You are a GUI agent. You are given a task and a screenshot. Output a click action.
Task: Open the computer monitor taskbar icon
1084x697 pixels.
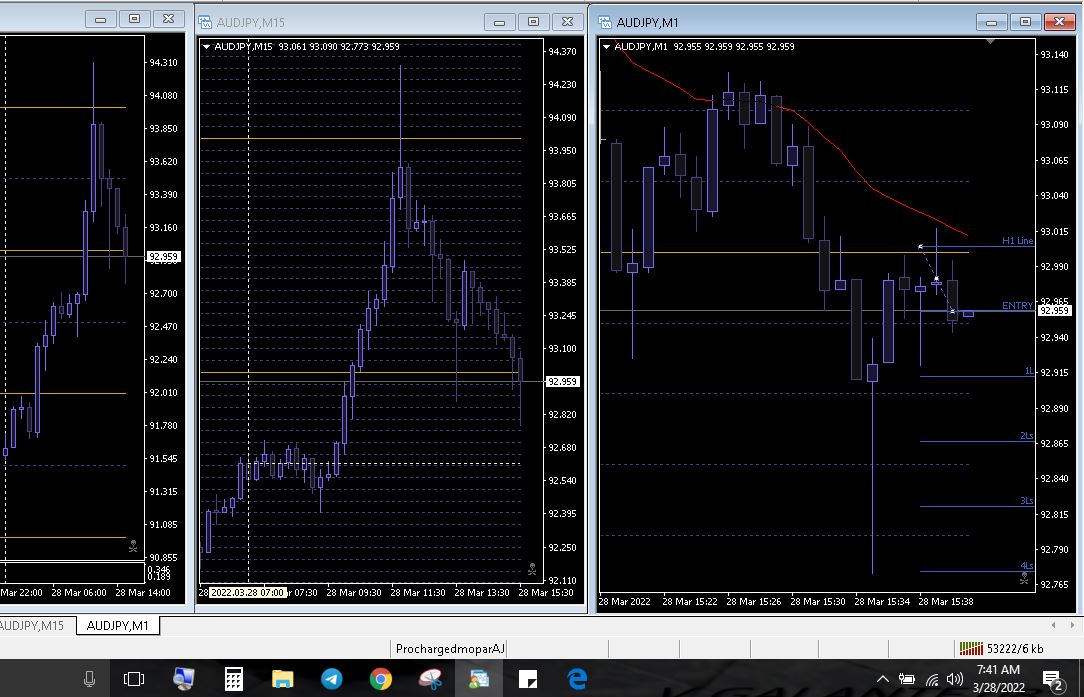tap(184, 679)
